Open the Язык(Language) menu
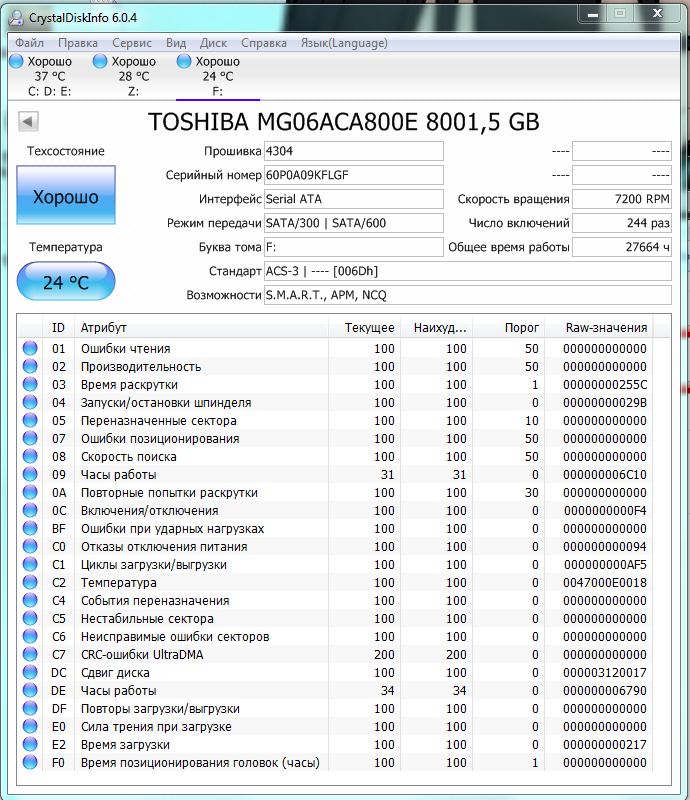The height and width of the screenshot is (800, 690). pyautogui.click(x=344, y=43)
